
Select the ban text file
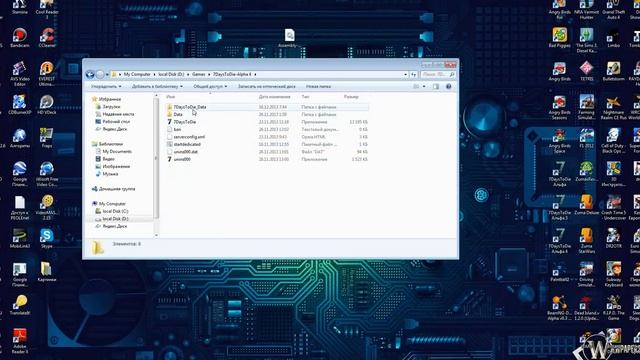[267, 129]
